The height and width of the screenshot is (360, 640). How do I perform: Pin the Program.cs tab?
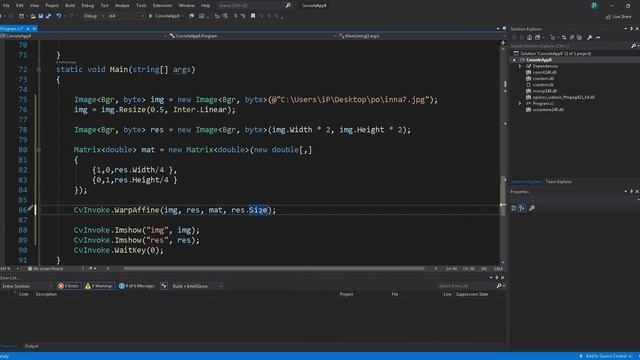[x=28, y=29]
